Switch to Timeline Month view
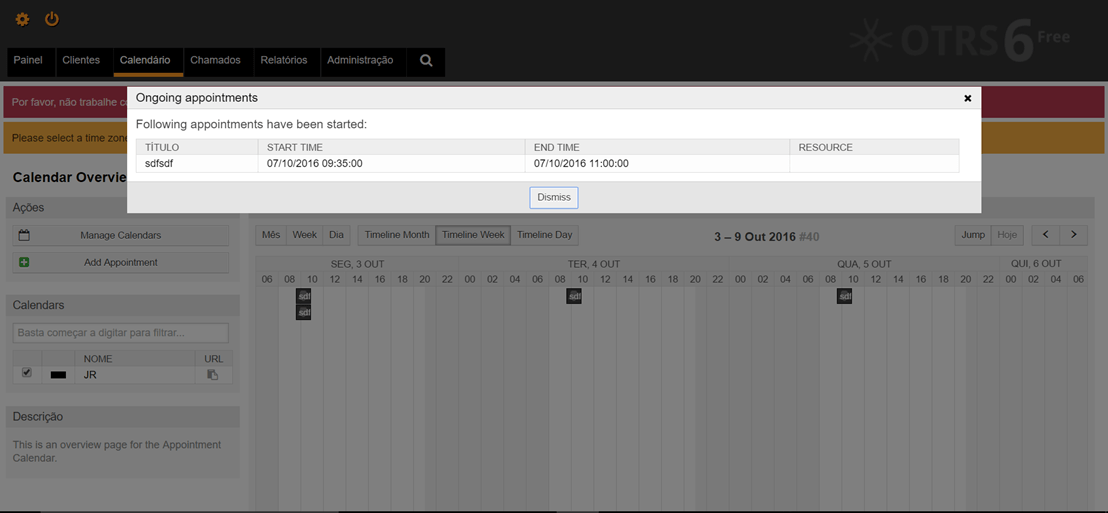 [396, 235]
